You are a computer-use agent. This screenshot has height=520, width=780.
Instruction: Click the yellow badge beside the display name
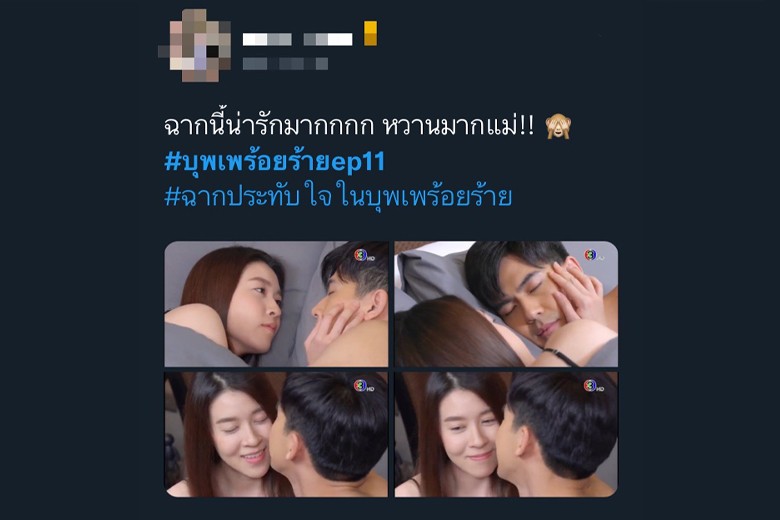coord(371,33)
